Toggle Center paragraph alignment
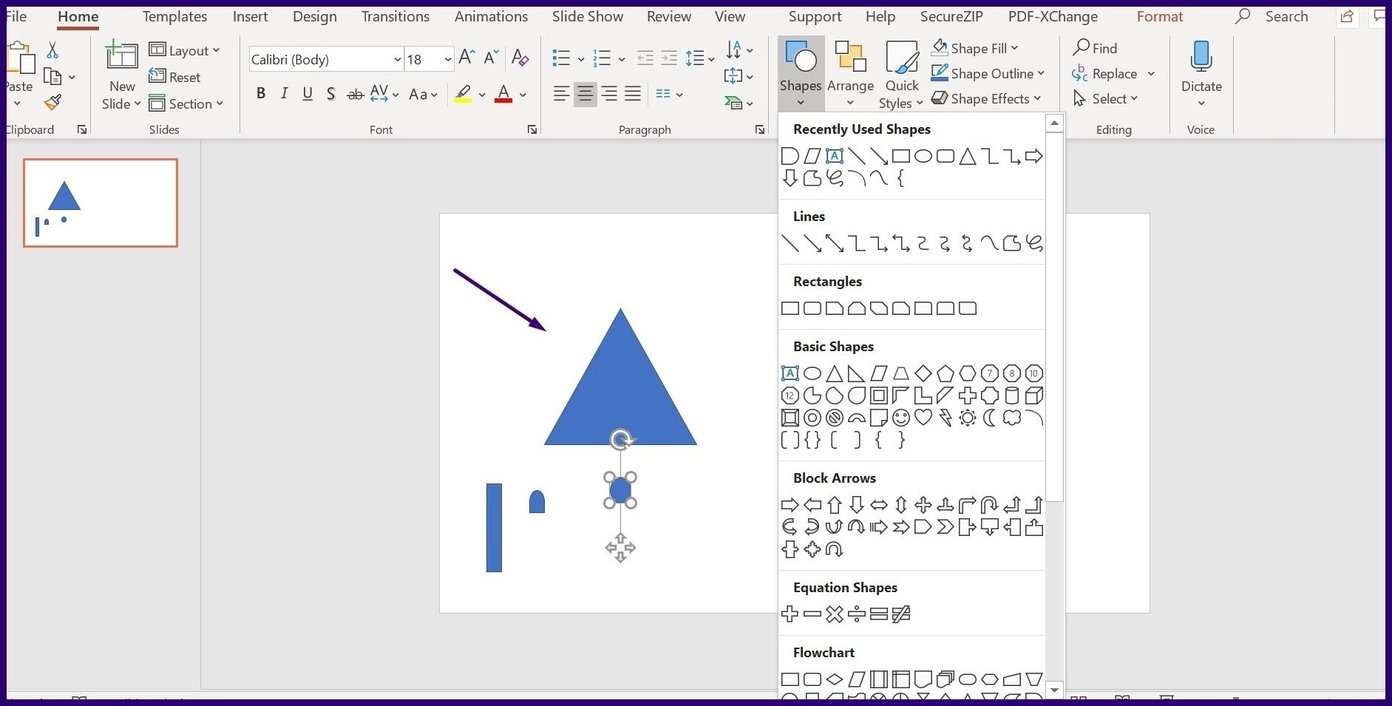The image size is (1392, 706). pos(585,94)
